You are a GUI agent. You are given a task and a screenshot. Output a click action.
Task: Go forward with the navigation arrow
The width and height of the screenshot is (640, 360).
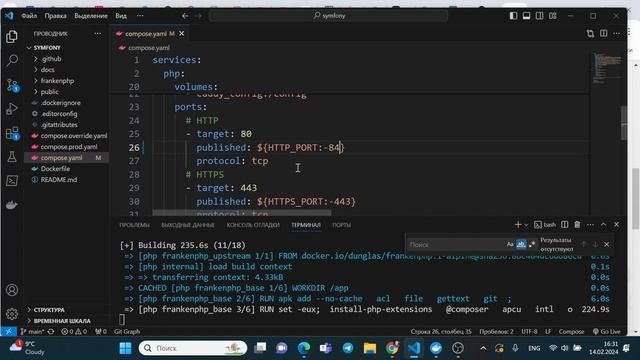(198, 16)
